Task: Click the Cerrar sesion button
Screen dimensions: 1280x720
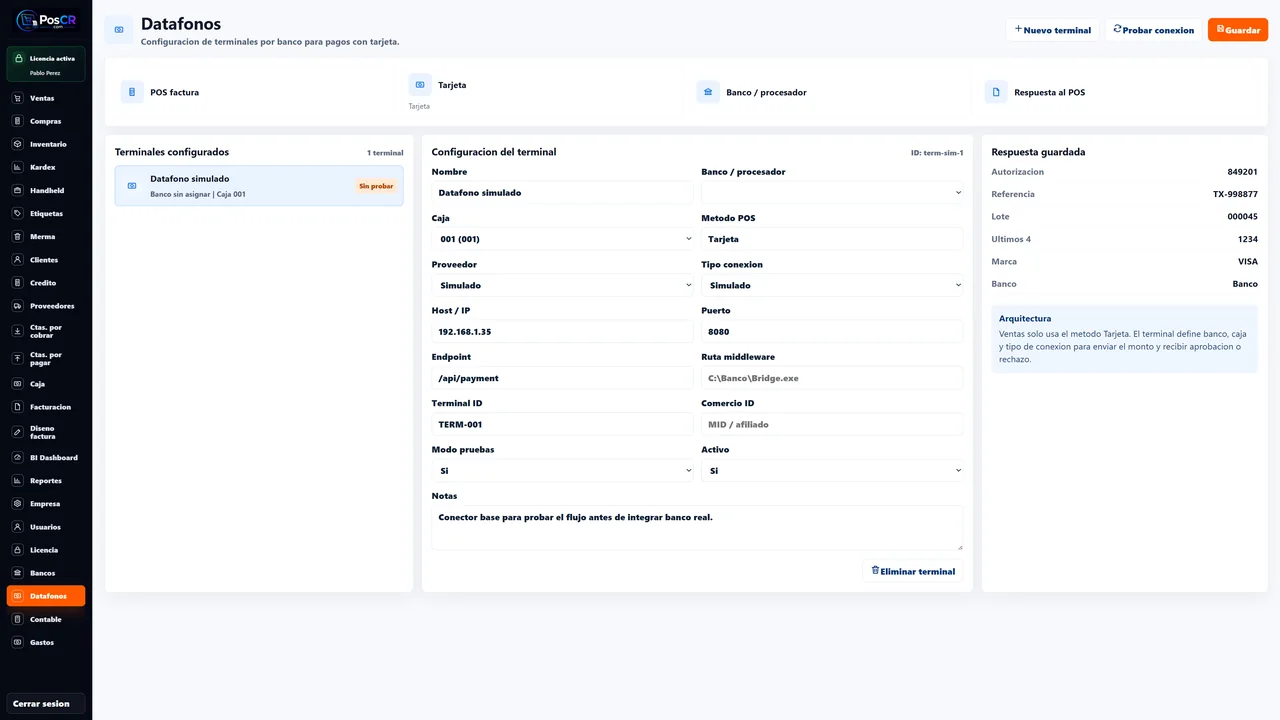Action: [46, 703]
